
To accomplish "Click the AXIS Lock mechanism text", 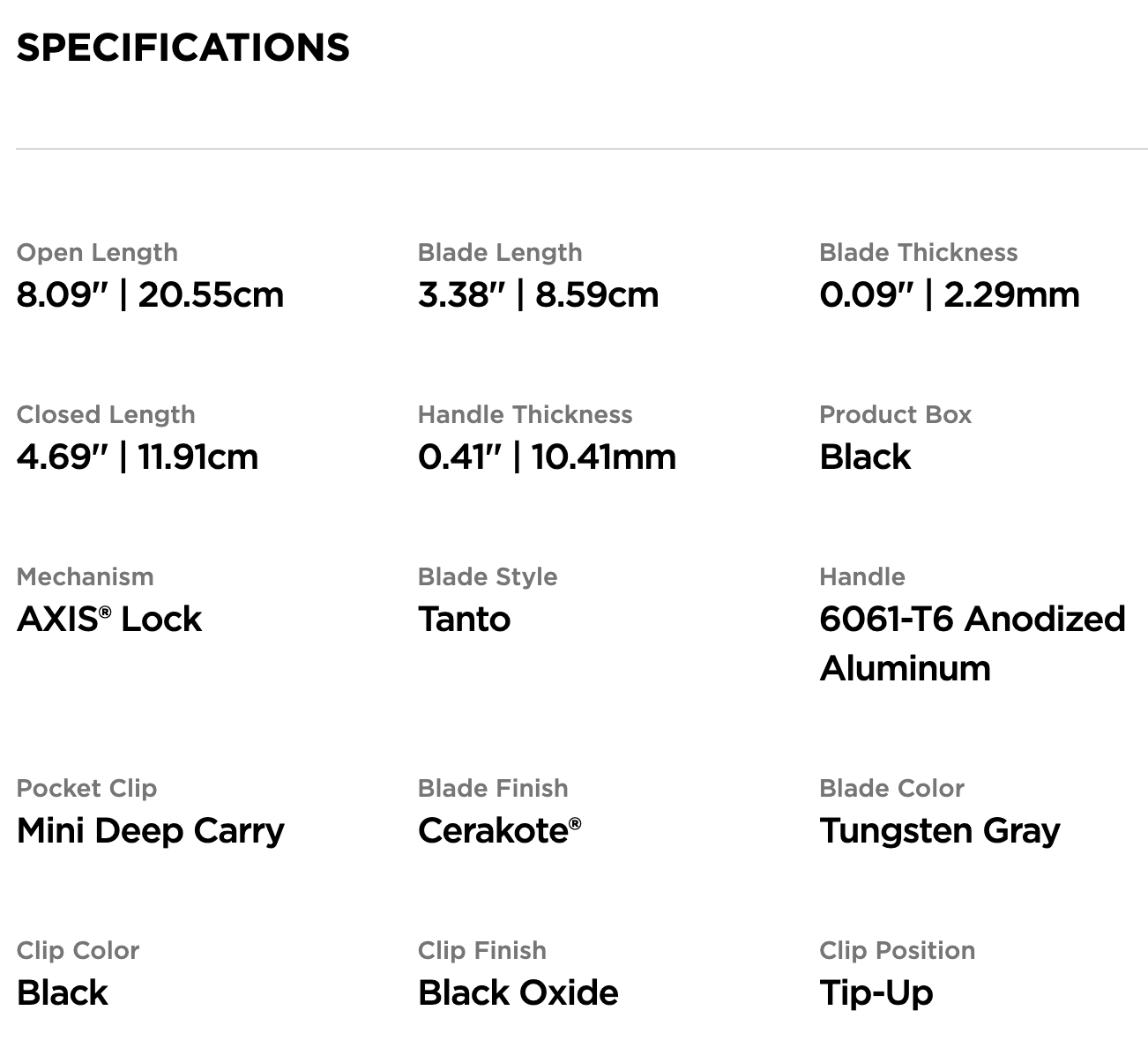I will point(108,619).
